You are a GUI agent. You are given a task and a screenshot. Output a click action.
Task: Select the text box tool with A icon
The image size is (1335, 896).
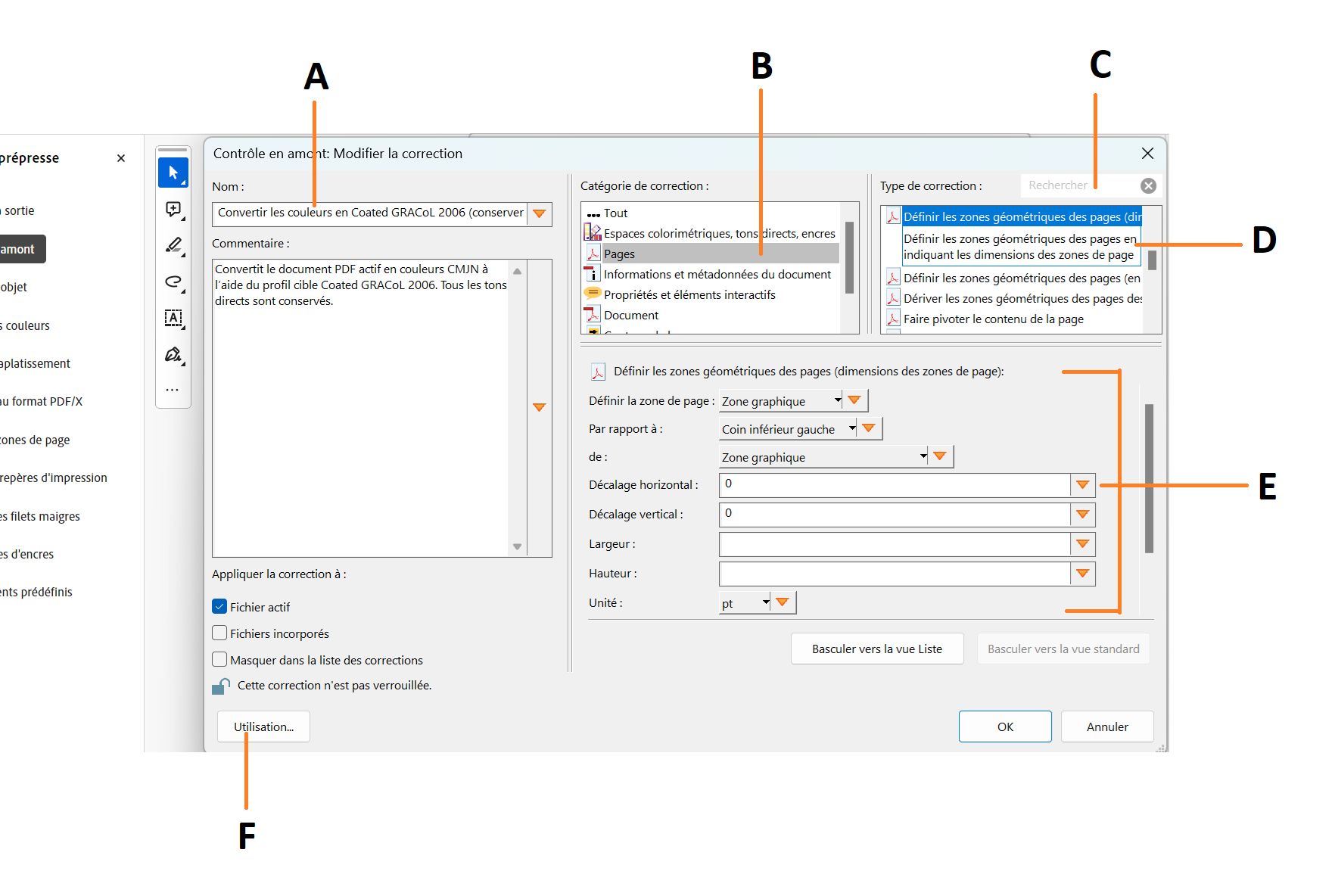(x=173, y=318)
